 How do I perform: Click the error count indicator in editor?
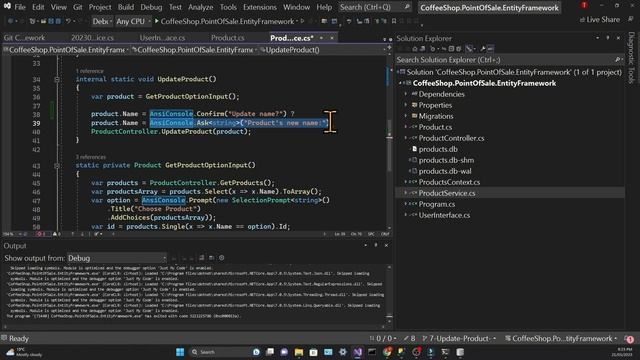tap(40, 234)
